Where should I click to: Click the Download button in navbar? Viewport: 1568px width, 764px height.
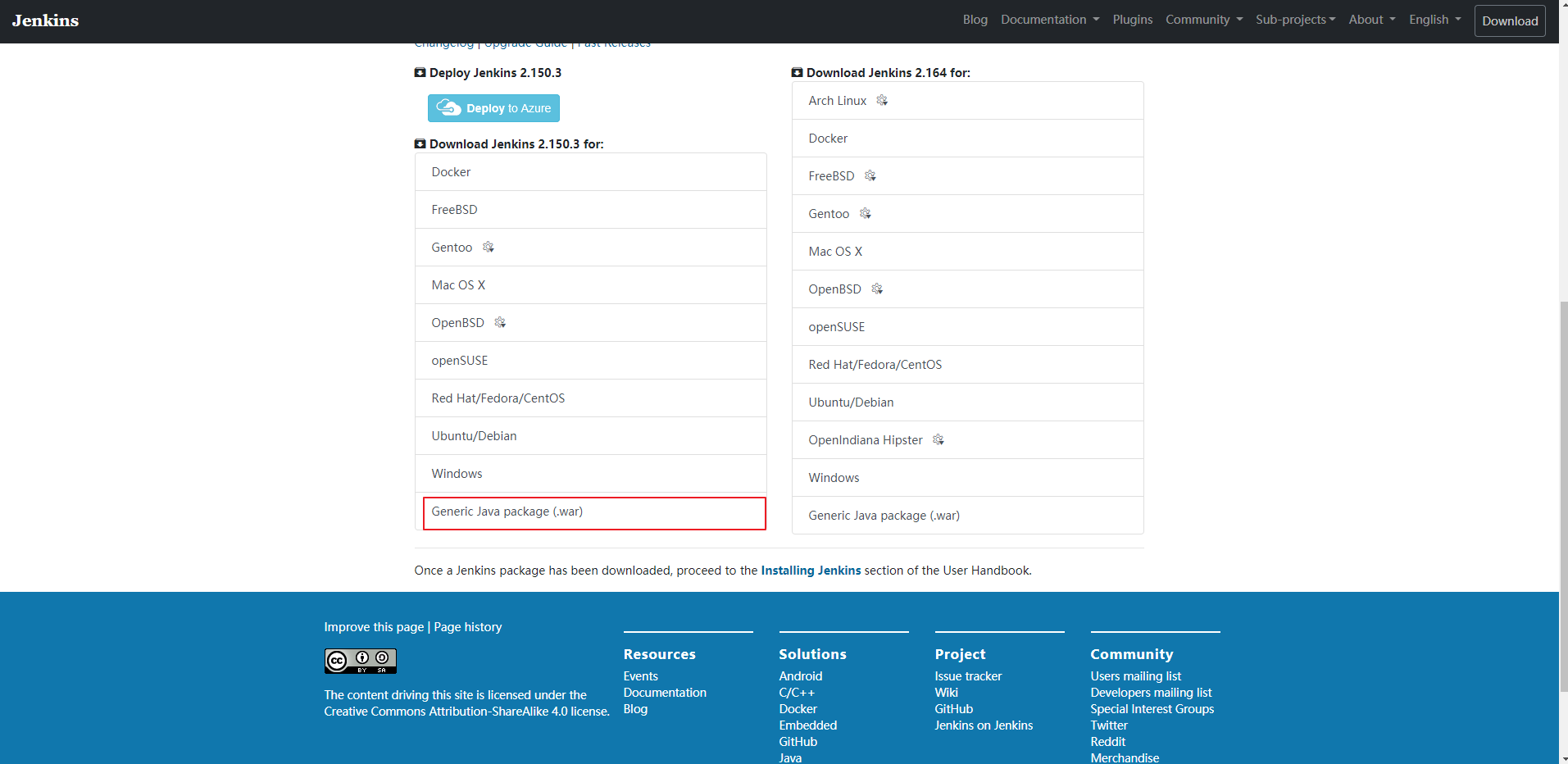coord(1510,21)
